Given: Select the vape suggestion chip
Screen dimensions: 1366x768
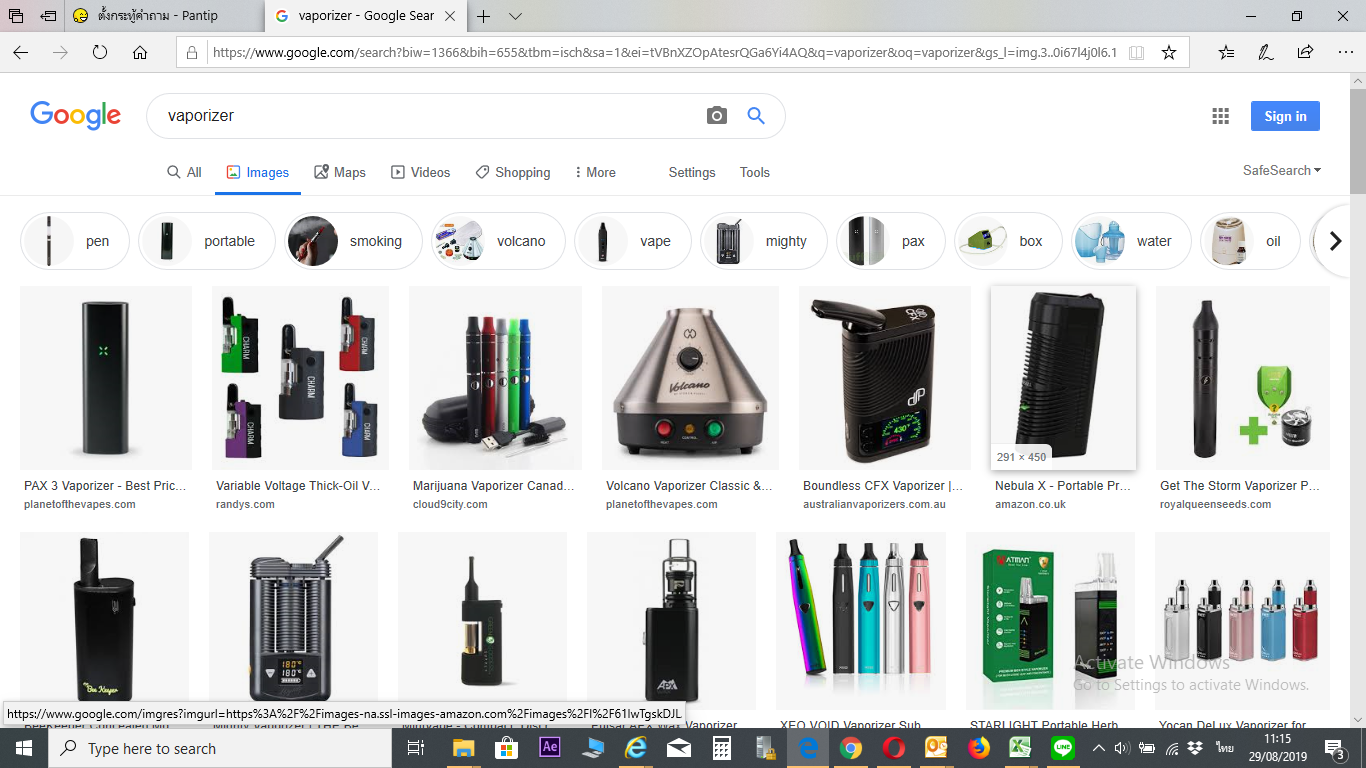Looking at the screenshot, I should pyautogui.click(x=633, y=241).
